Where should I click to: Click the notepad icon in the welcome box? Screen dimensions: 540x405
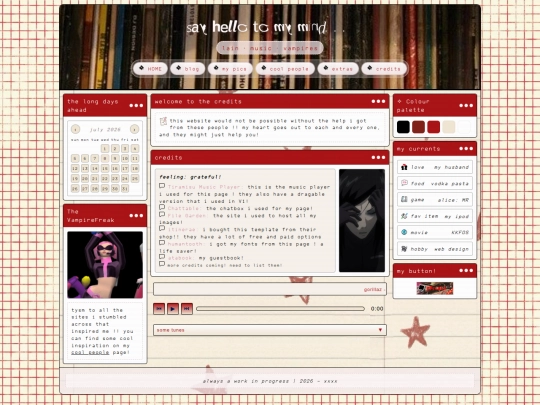pyautogui.click(x=163, y=121)
